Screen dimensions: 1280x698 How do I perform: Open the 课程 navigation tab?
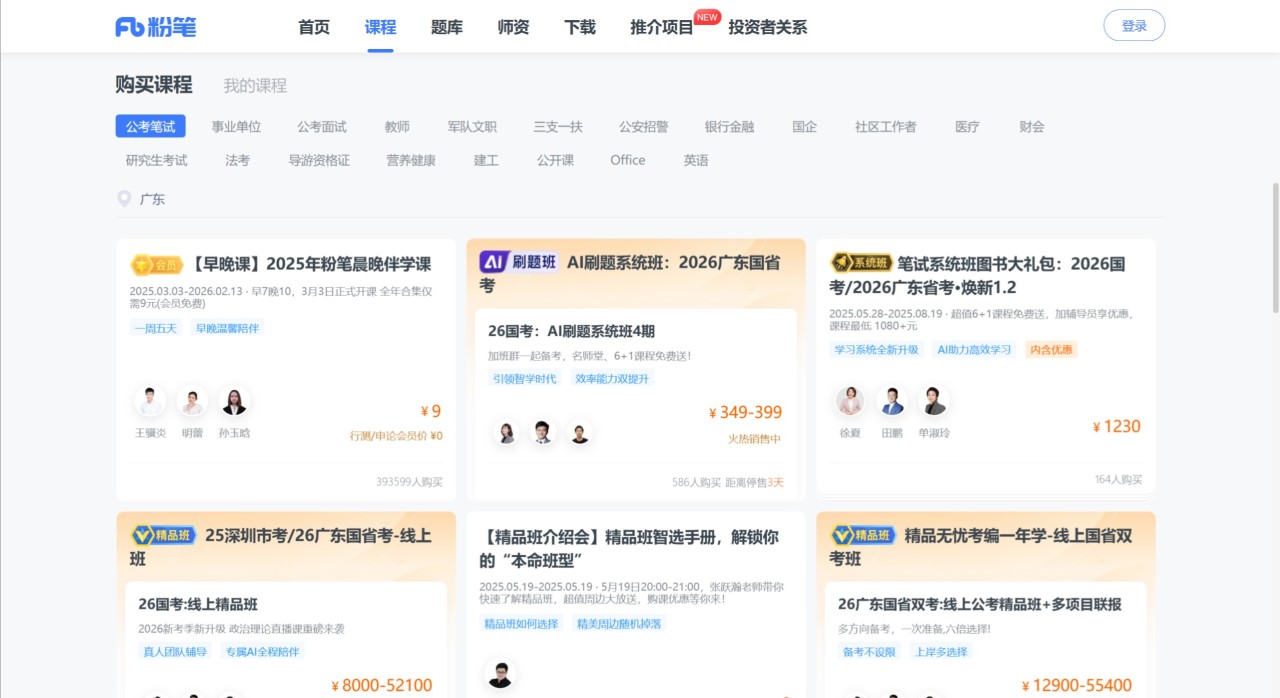point(380,27)
